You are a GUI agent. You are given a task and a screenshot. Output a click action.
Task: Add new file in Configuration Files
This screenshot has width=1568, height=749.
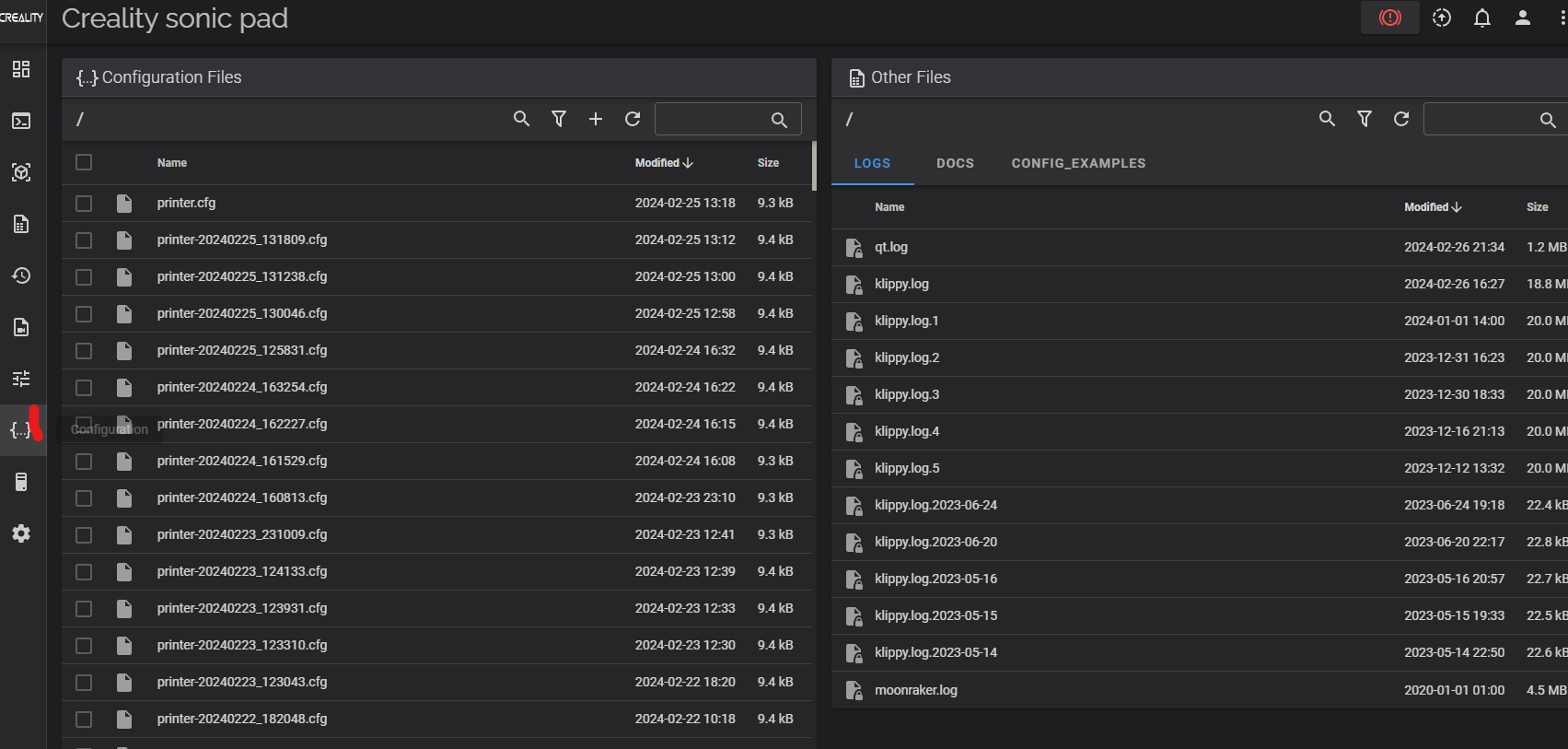[x=596, y=119]
